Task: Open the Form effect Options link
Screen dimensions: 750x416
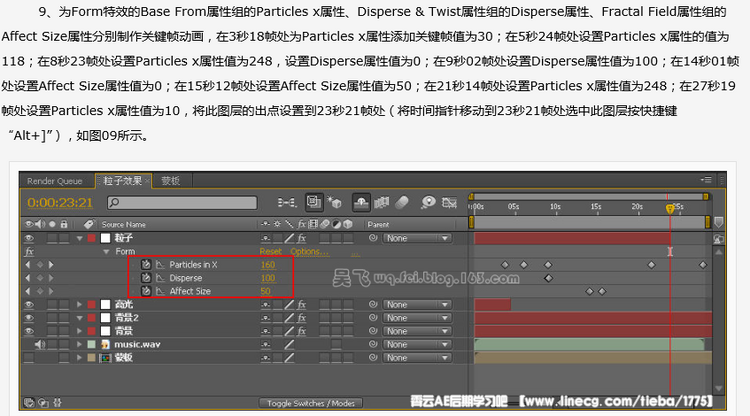Action: (309, 252)
